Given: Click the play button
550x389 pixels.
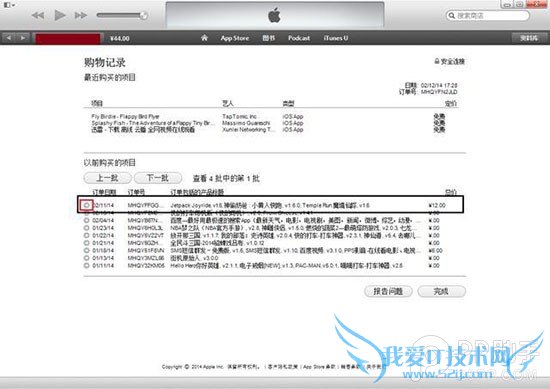Looking at the screenshot, I should pyautogui.click(x=60, y=15).
